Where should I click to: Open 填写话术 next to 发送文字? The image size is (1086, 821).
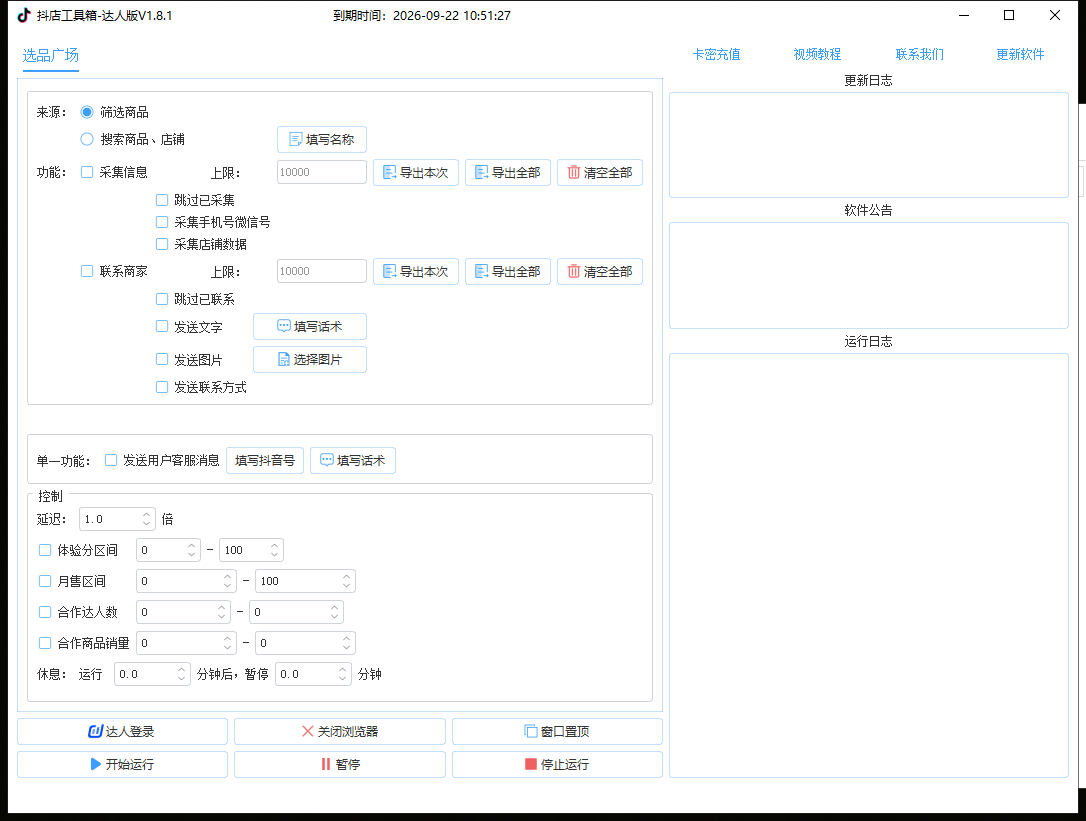(x=310, y=326)
